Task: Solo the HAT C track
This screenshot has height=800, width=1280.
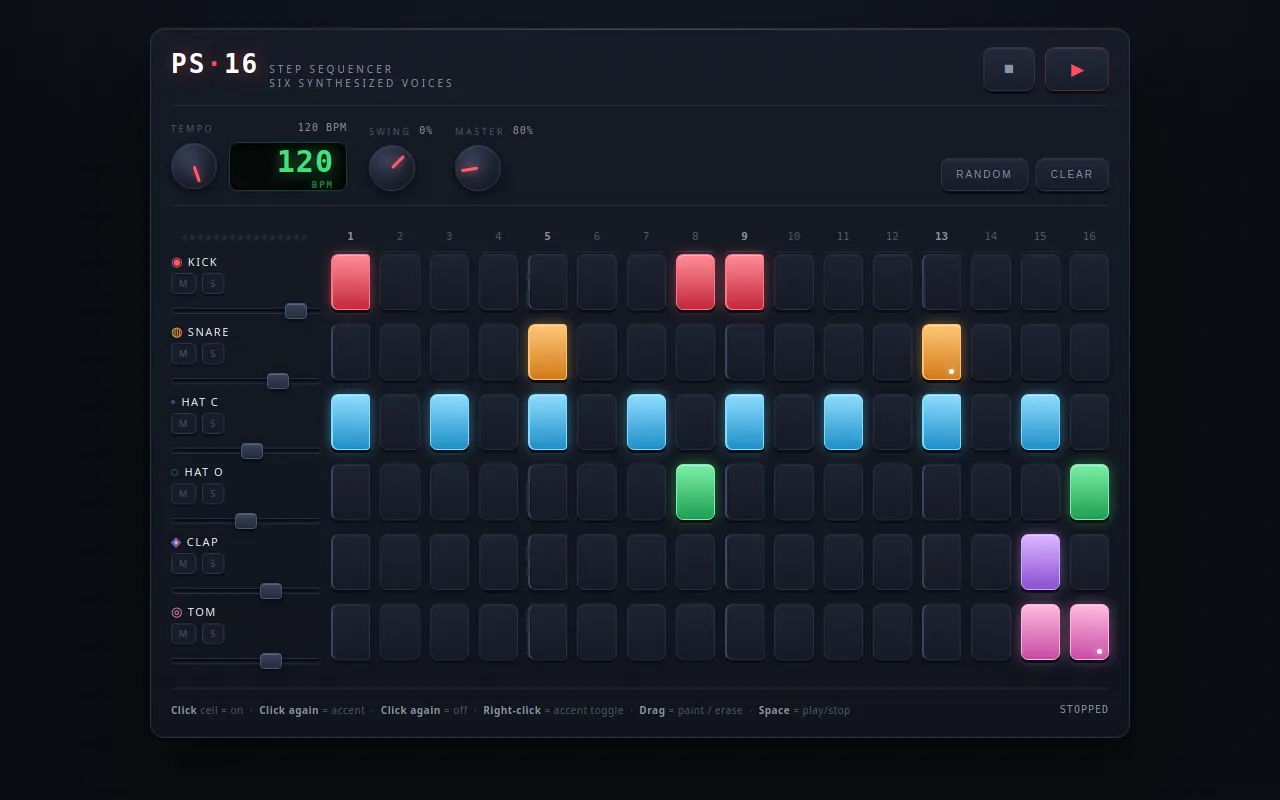Action: [213, 424]
